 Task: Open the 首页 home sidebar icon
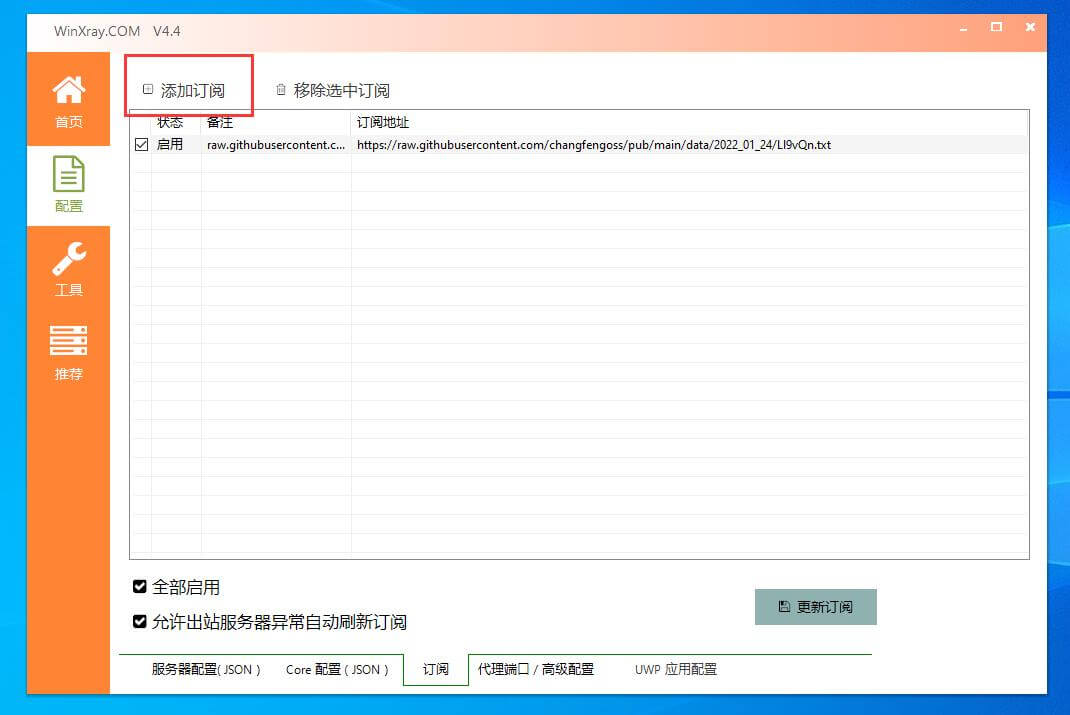click(68, 101)
